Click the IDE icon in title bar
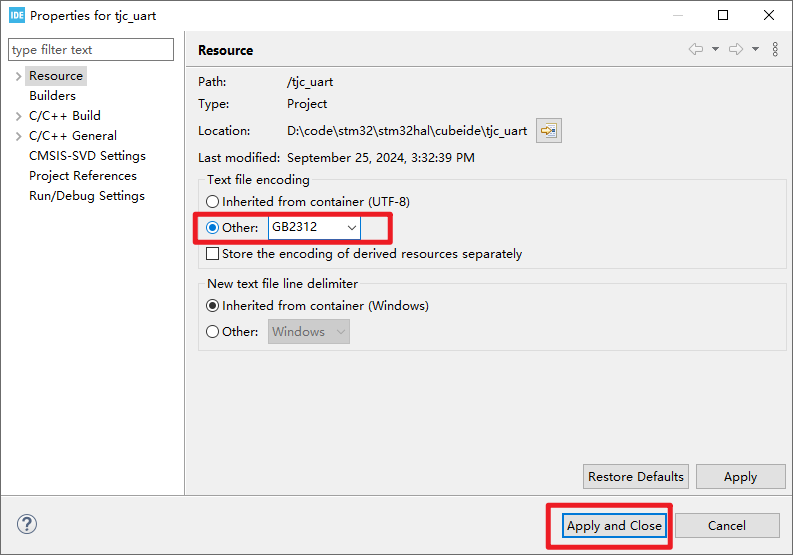 pyautogui.click(x=16, y=16)
